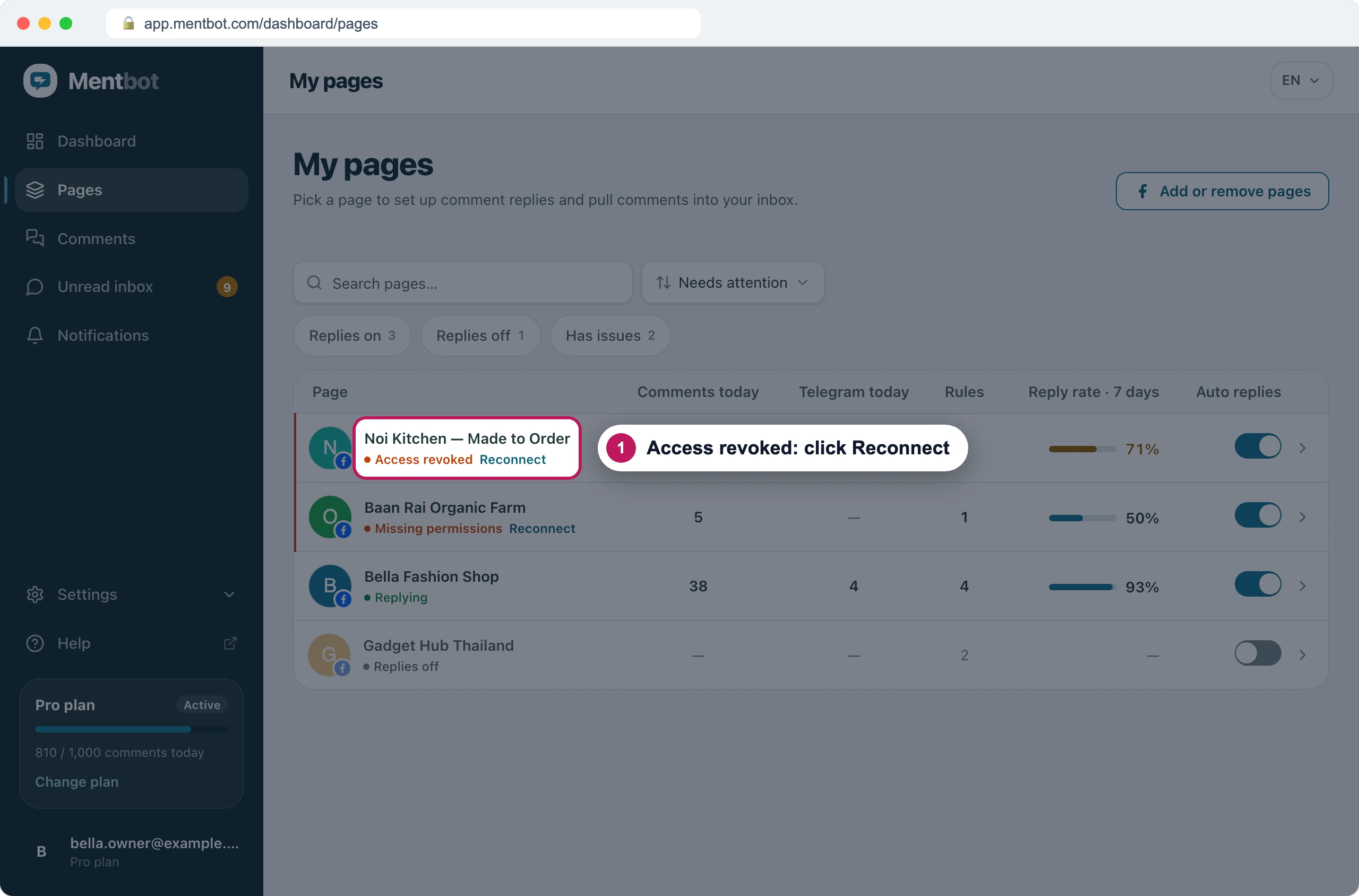
Task: Open the EN language dropdown
Action: (x=1301, y=81)
